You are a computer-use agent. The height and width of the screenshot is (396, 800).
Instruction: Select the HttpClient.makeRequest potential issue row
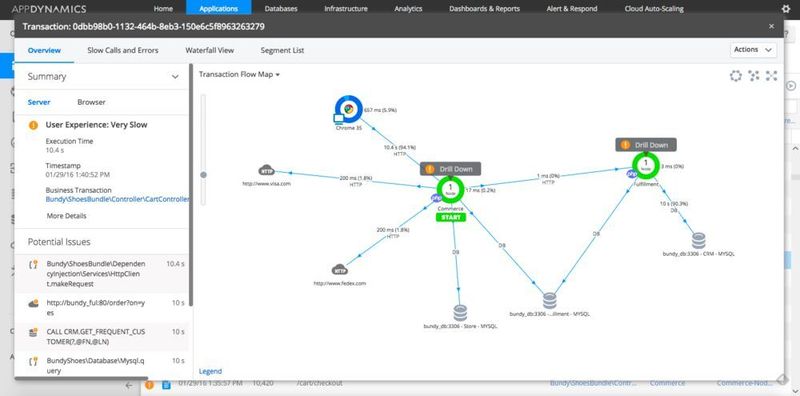tap(102, 274)
